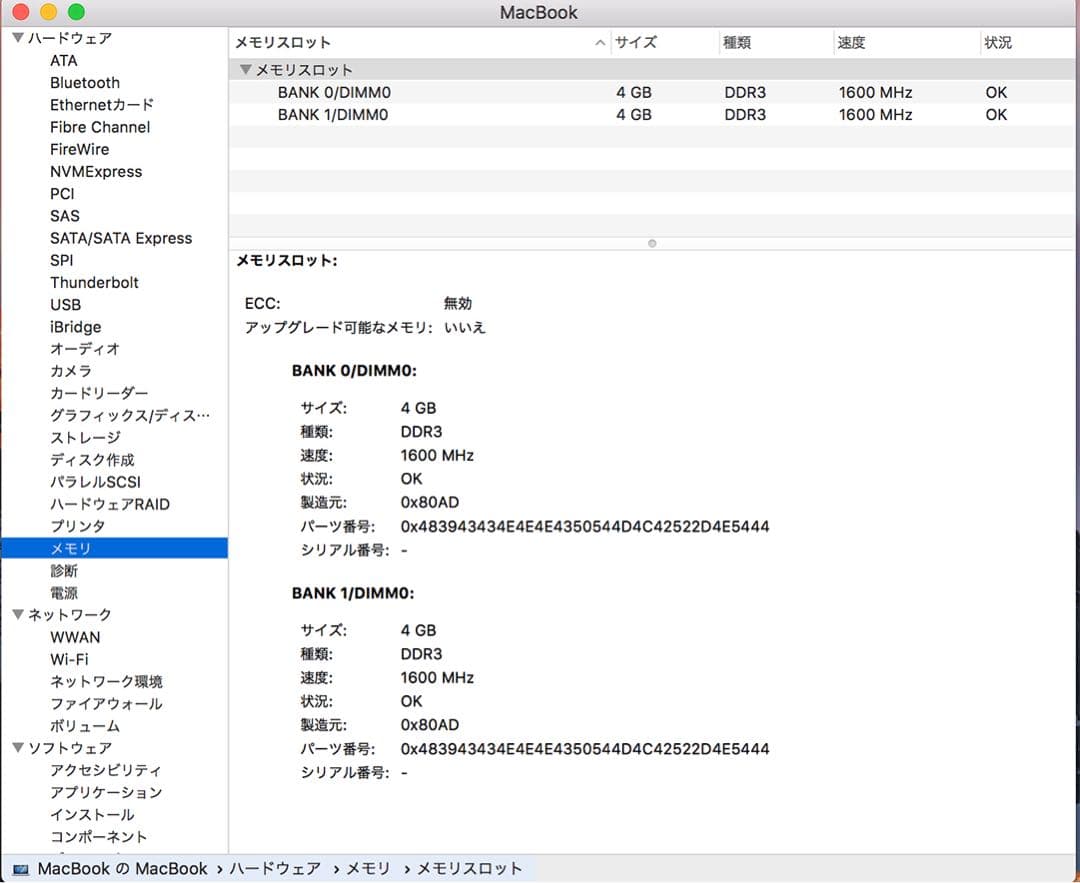The image size is (1080, 883).
Task: Click the BANK 0/DIMM0 parts number value
Action: [x=585, y=527]
